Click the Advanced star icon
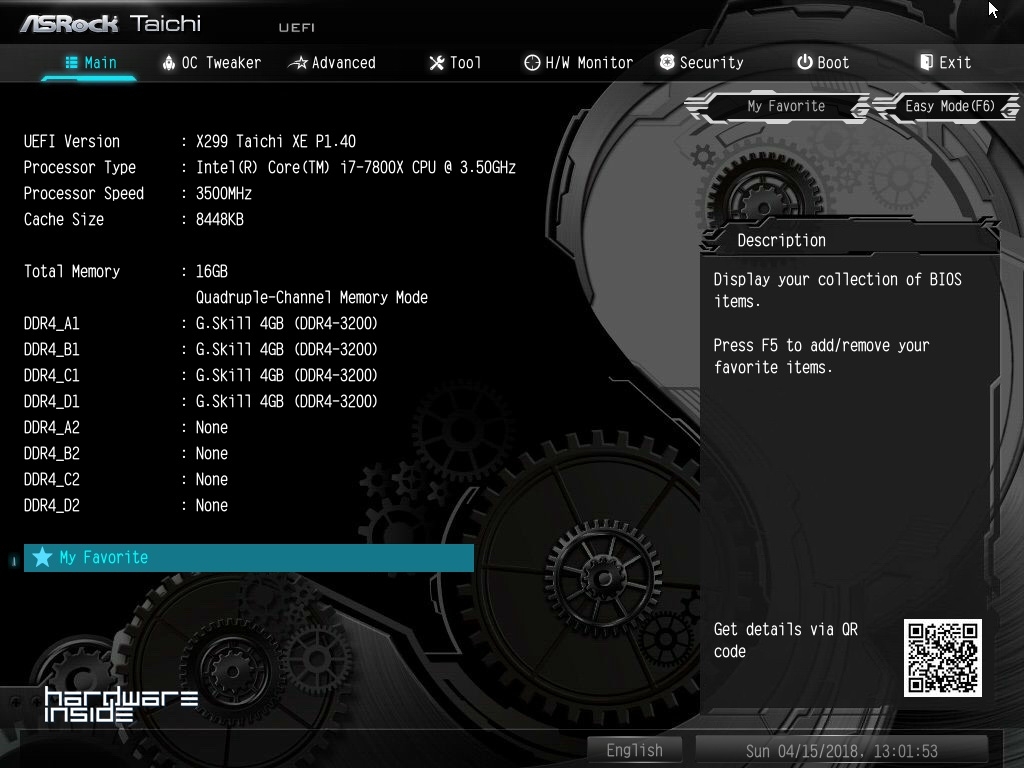Viewport: 1024px width, 768px height. tap(298, 63)
